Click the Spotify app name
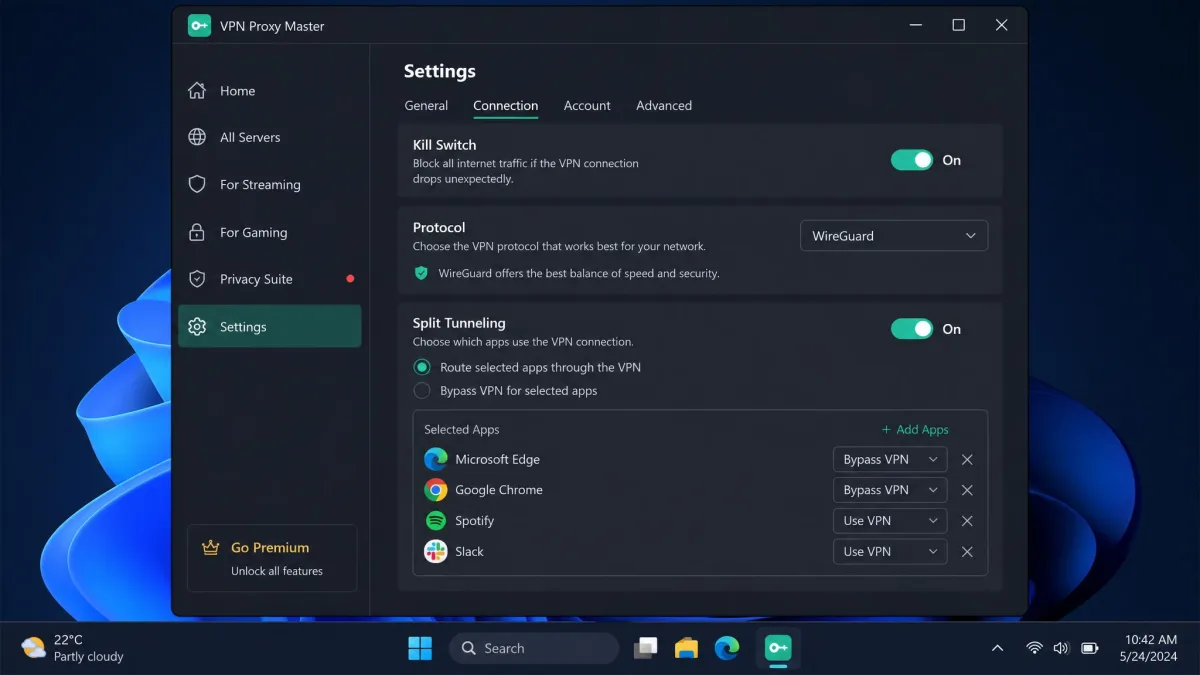Viewport: 1200px width, 675px height. [474, 521]
